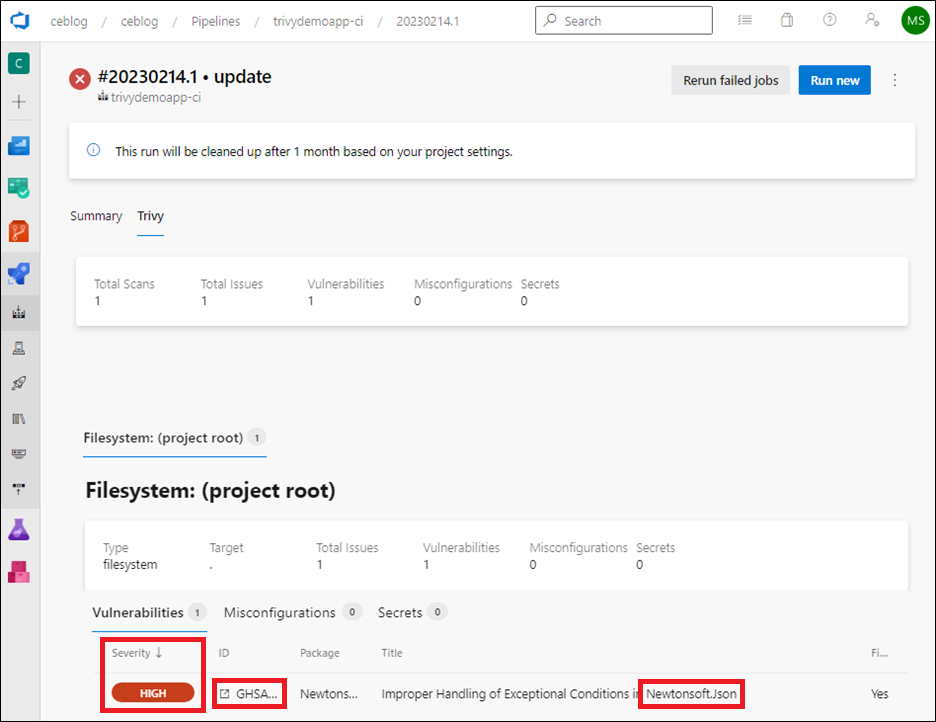
Task: Select the Vulnerabilities tab
Action: [149, 613]
